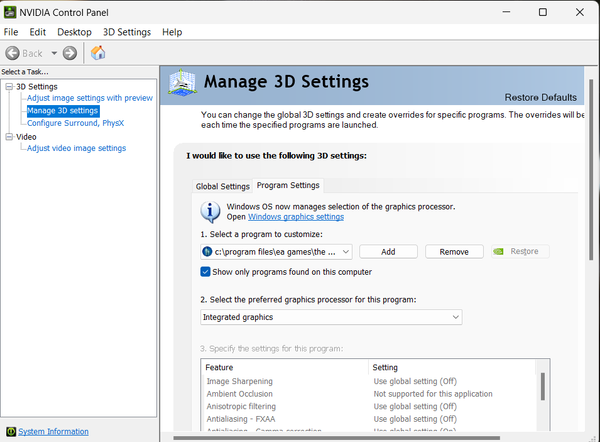Click the blue info icon in Program Settings
600x442 pixels.
tap(210, 211)
